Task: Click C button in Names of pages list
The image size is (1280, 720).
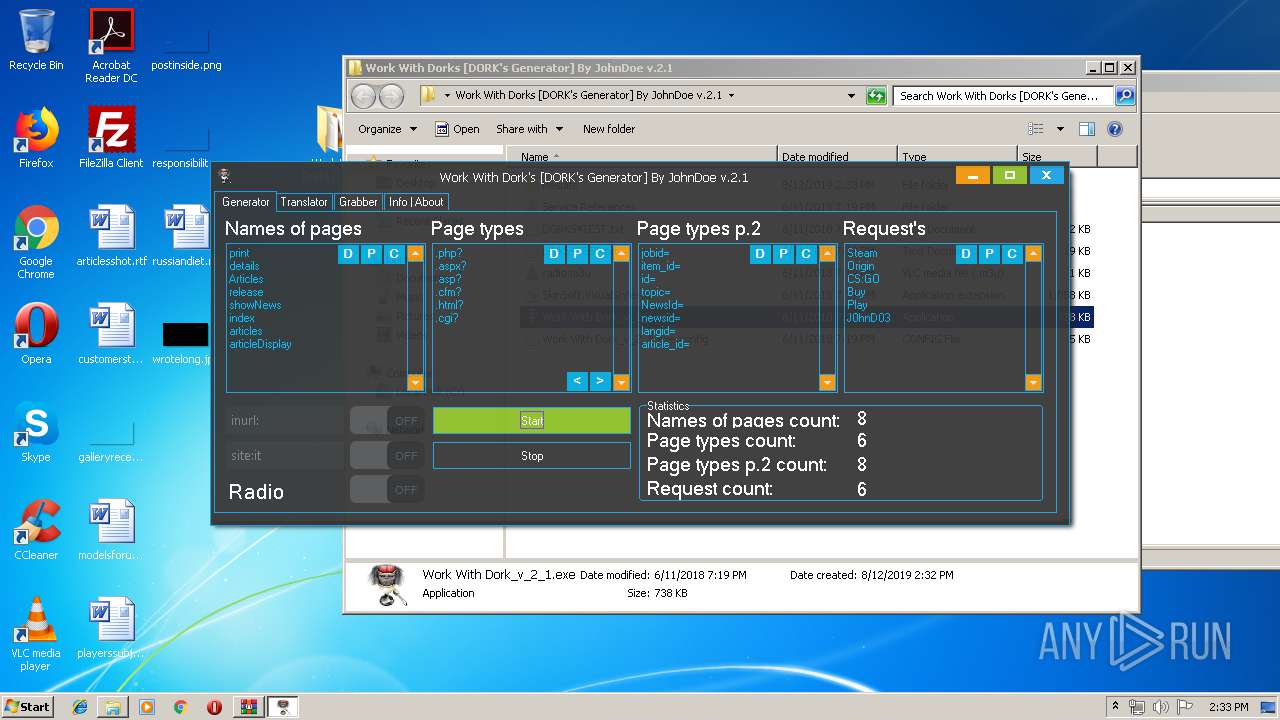Action: [x=394, y=254]
